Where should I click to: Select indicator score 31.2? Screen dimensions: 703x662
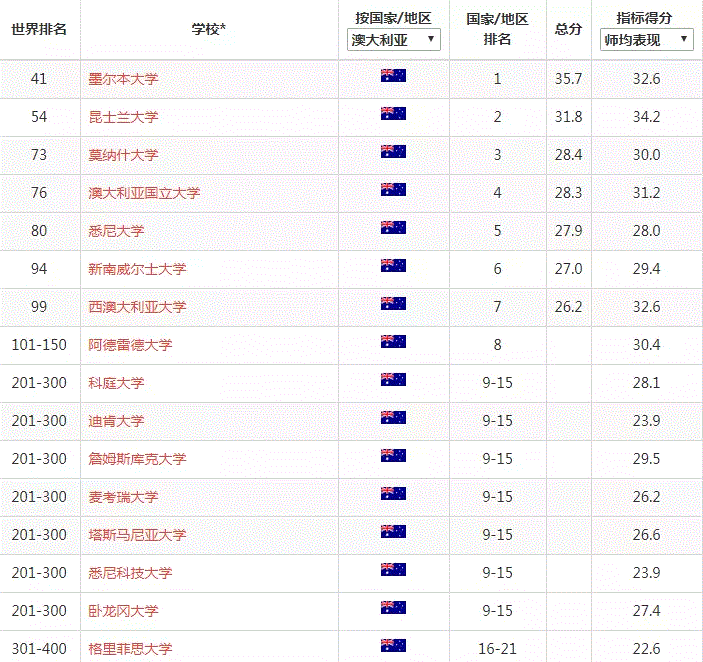647,193
